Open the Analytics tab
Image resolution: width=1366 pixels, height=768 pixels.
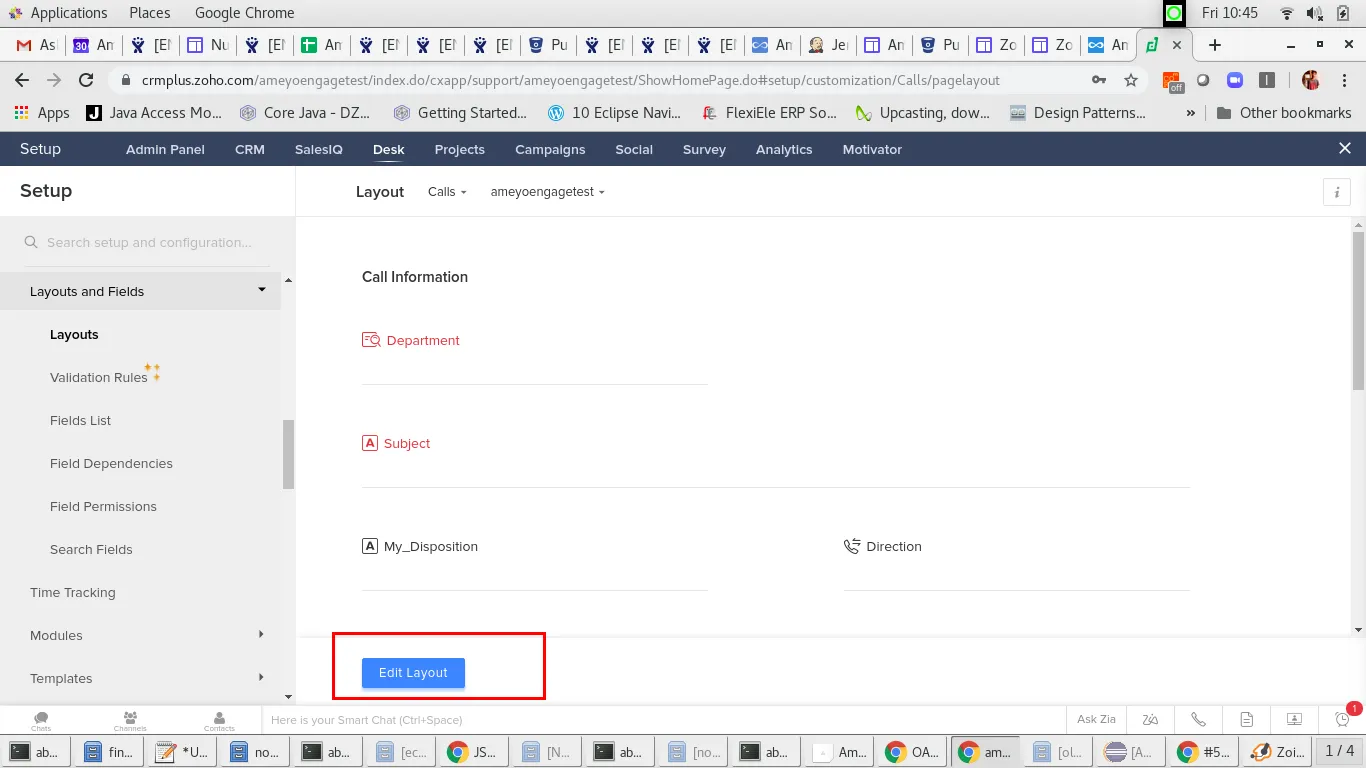pyautogui.click(x=784, y=149)
